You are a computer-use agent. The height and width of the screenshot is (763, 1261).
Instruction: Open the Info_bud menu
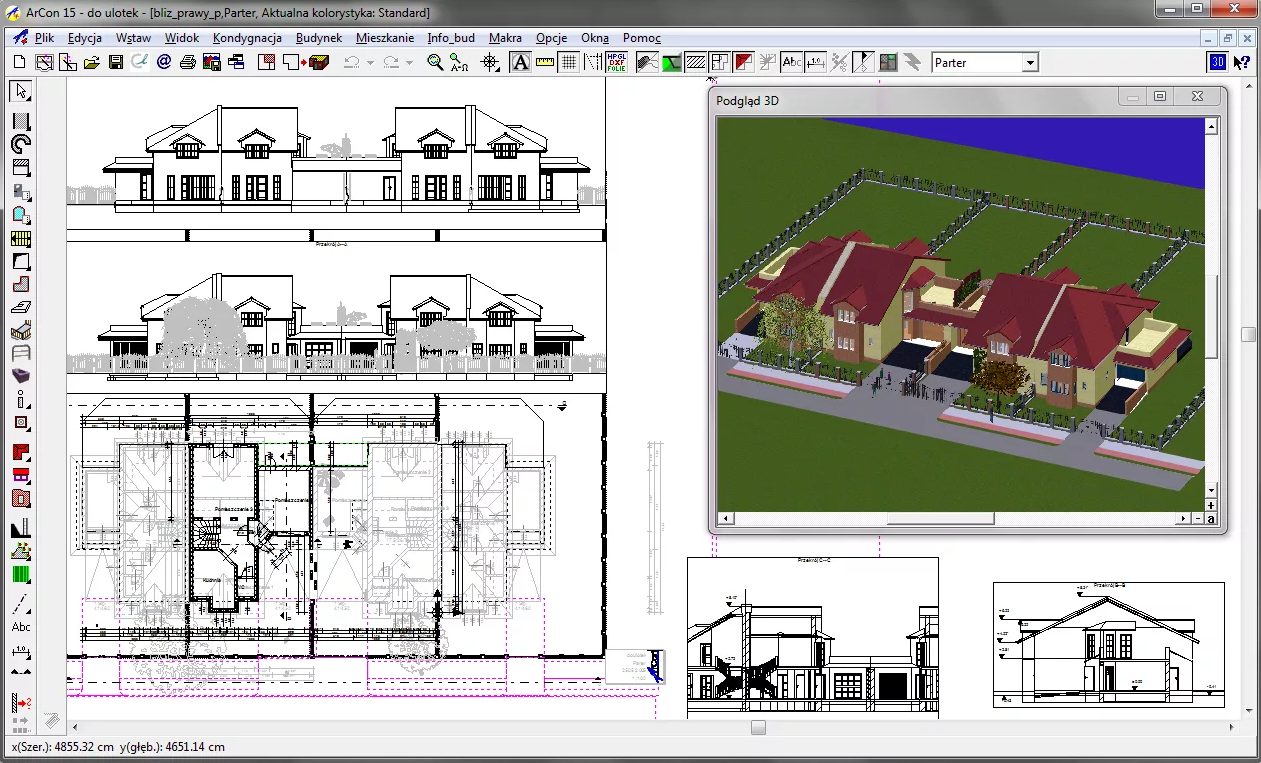451,38
